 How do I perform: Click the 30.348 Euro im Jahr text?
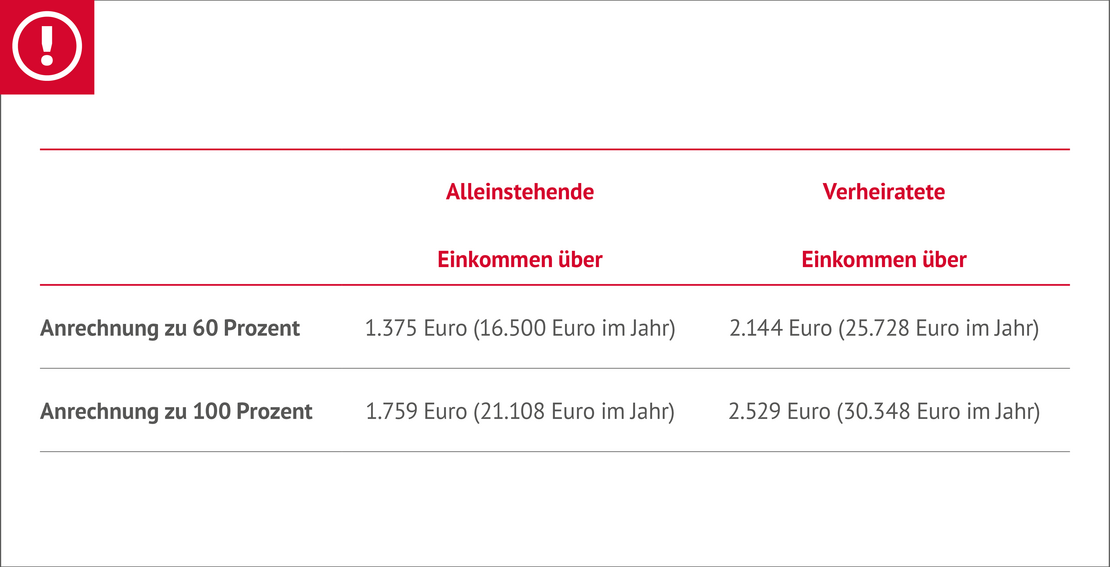(x=940, y=411)
